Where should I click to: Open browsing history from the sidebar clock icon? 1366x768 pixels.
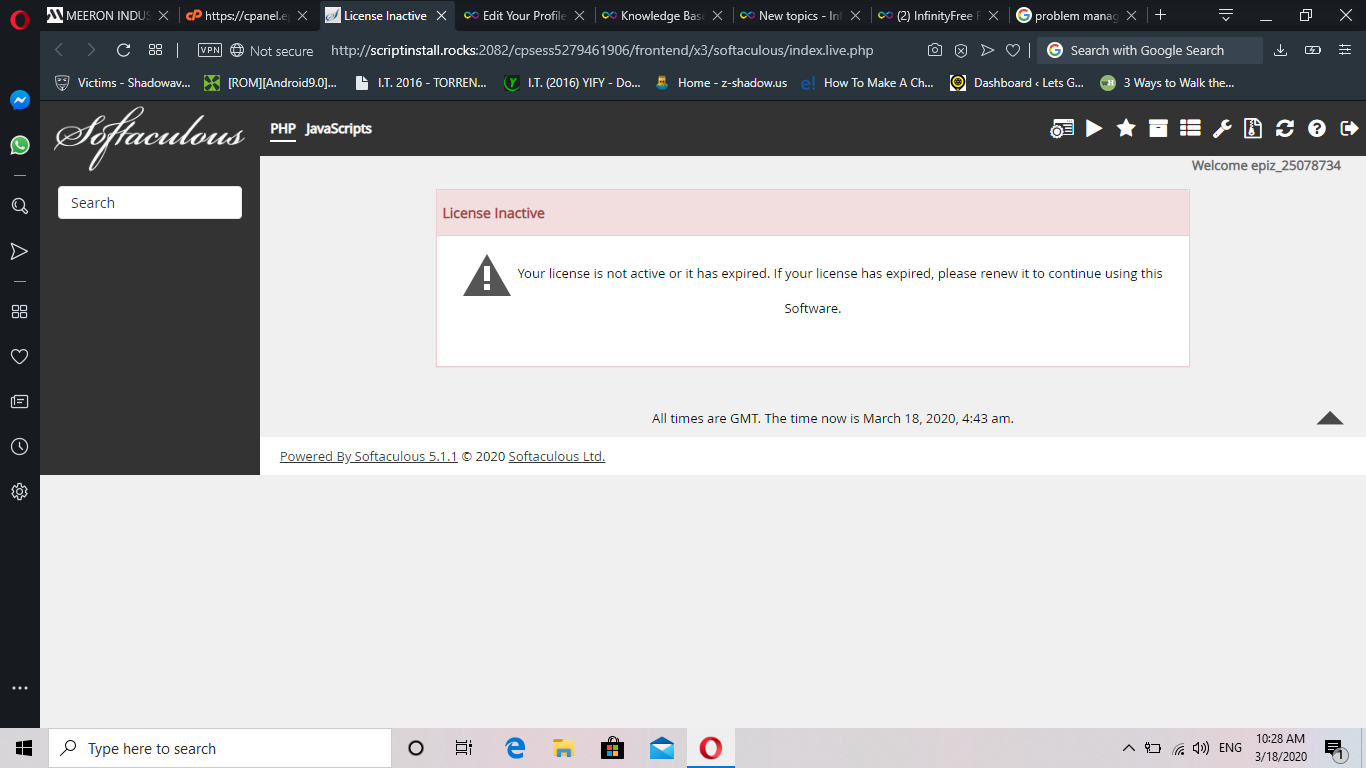click(x=19, y=446)
